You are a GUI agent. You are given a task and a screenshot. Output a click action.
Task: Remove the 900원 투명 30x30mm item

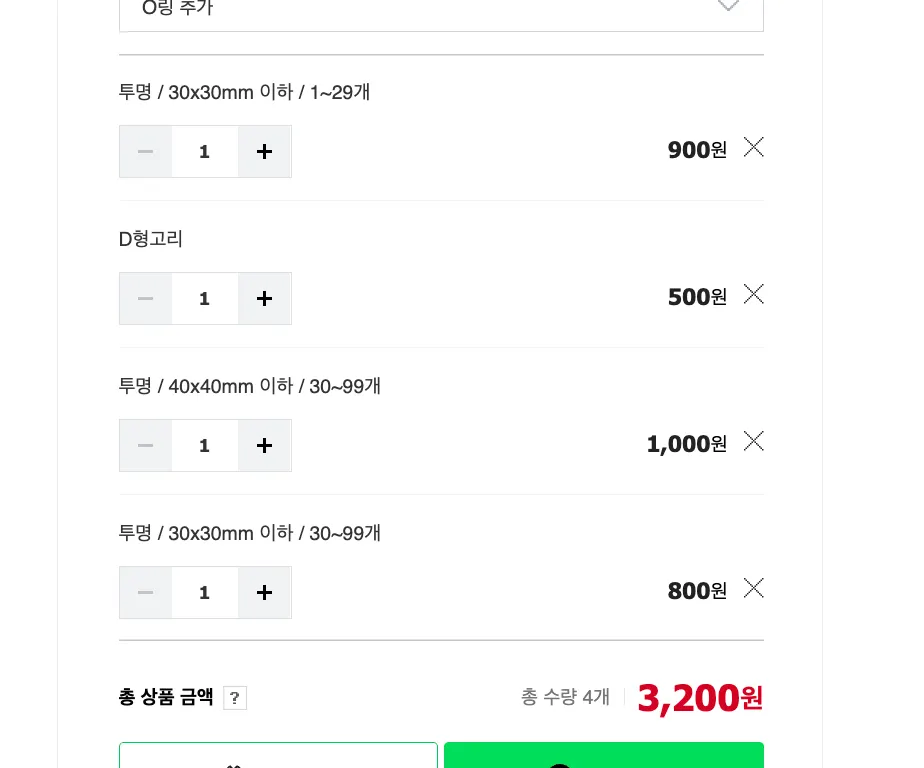coord(754,147)
